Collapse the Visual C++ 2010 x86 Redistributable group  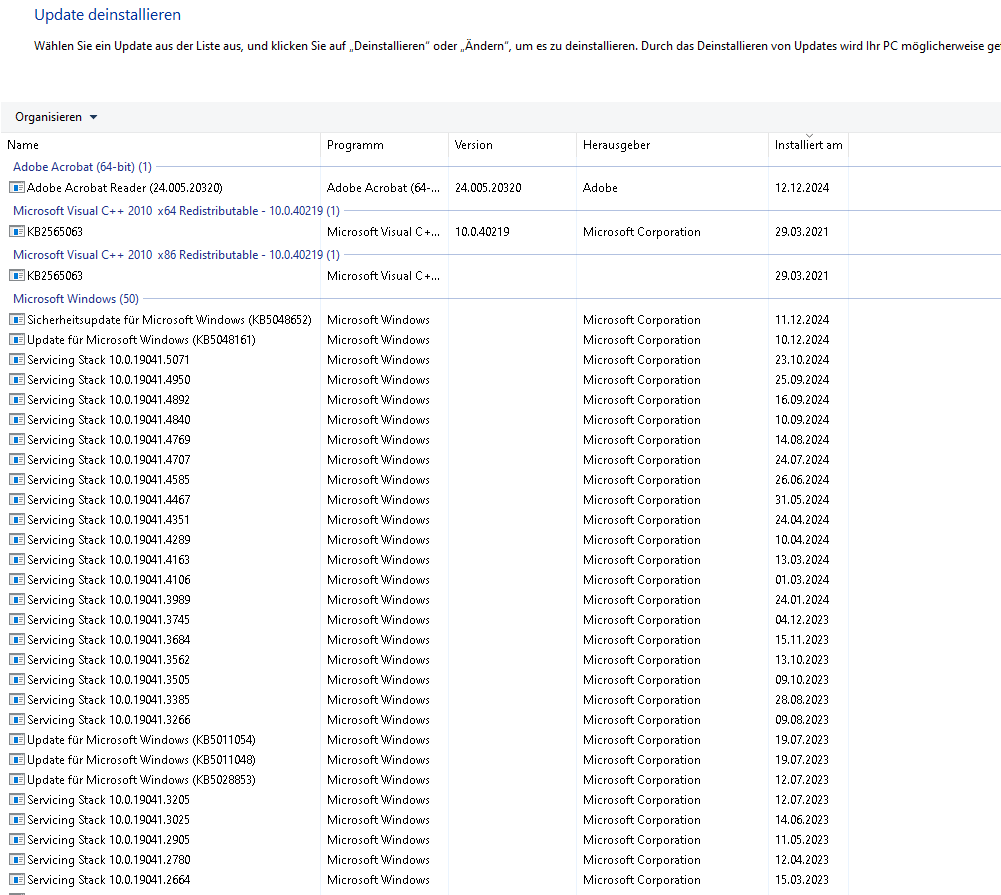176,255
